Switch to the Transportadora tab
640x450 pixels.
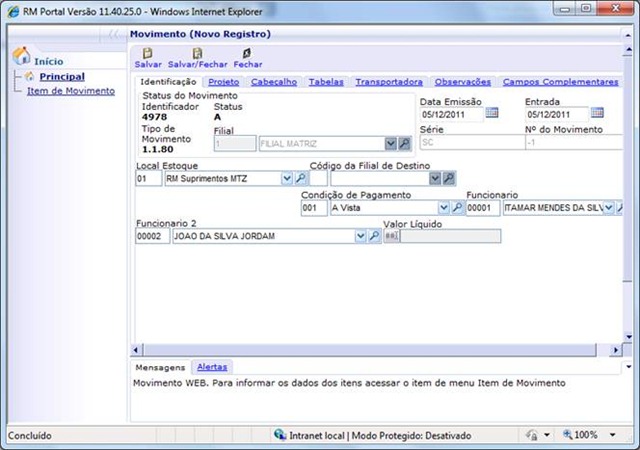(389, 82)
